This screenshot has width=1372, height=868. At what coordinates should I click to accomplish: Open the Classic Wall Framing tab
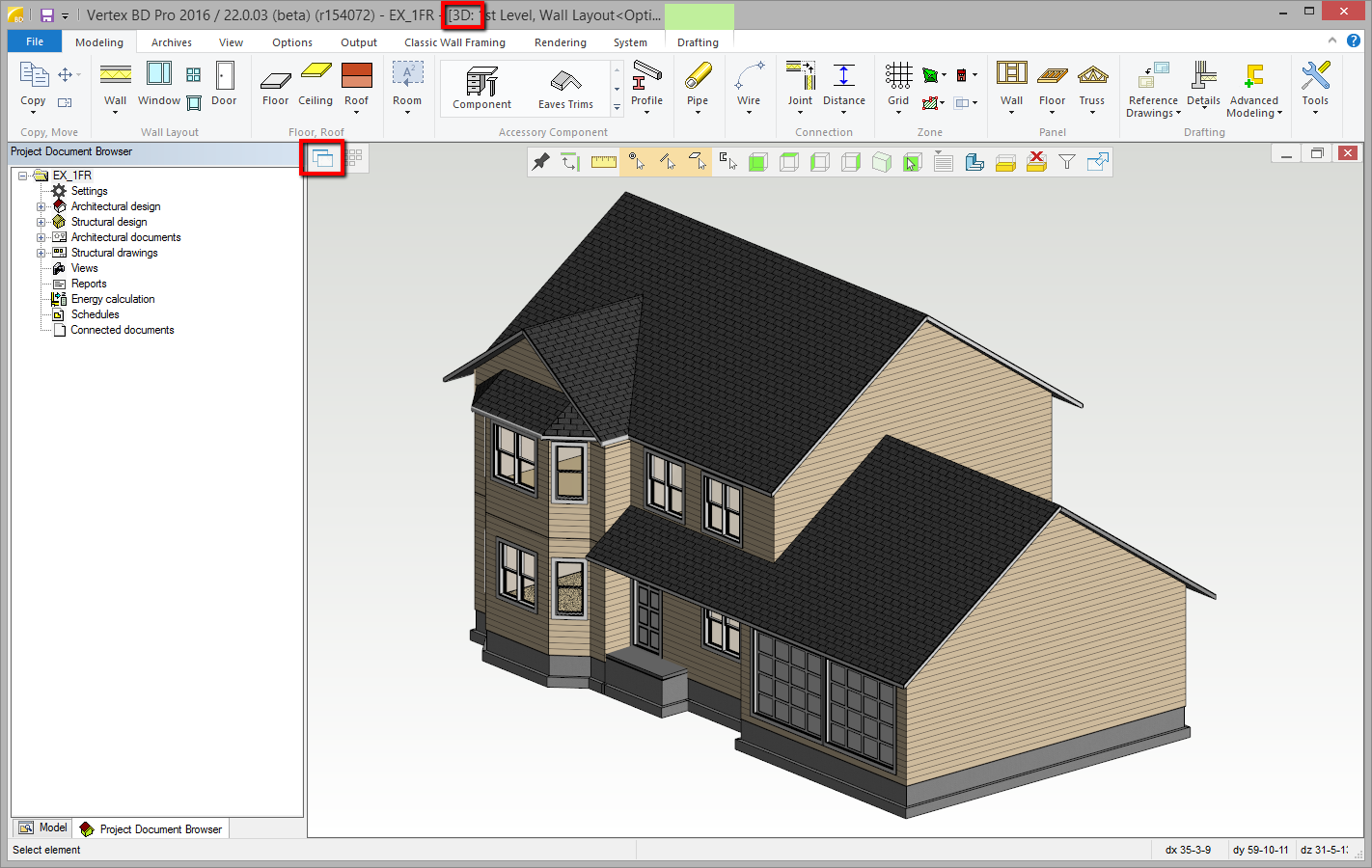pos(454,42)
